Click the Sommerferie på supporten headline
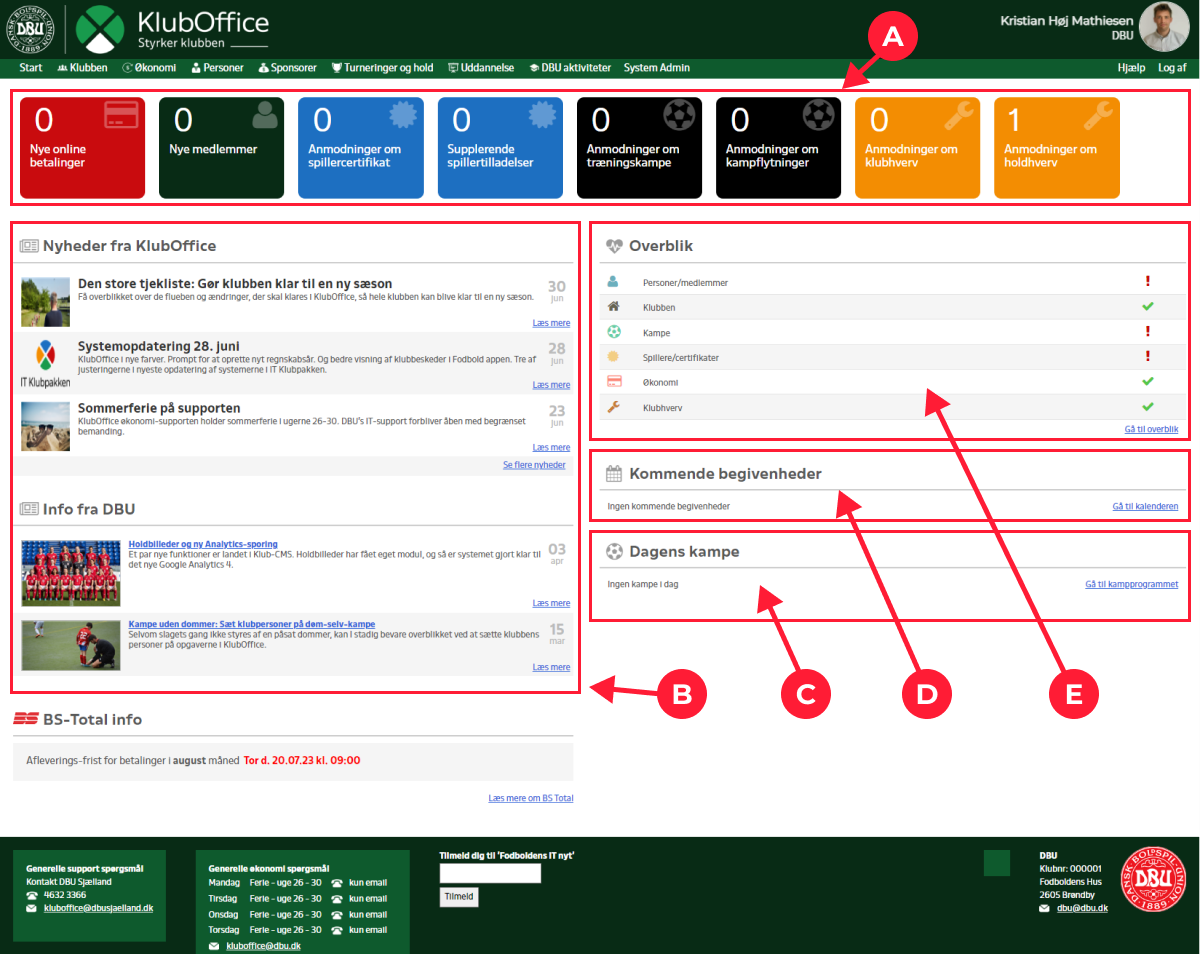 click(159, 408)
